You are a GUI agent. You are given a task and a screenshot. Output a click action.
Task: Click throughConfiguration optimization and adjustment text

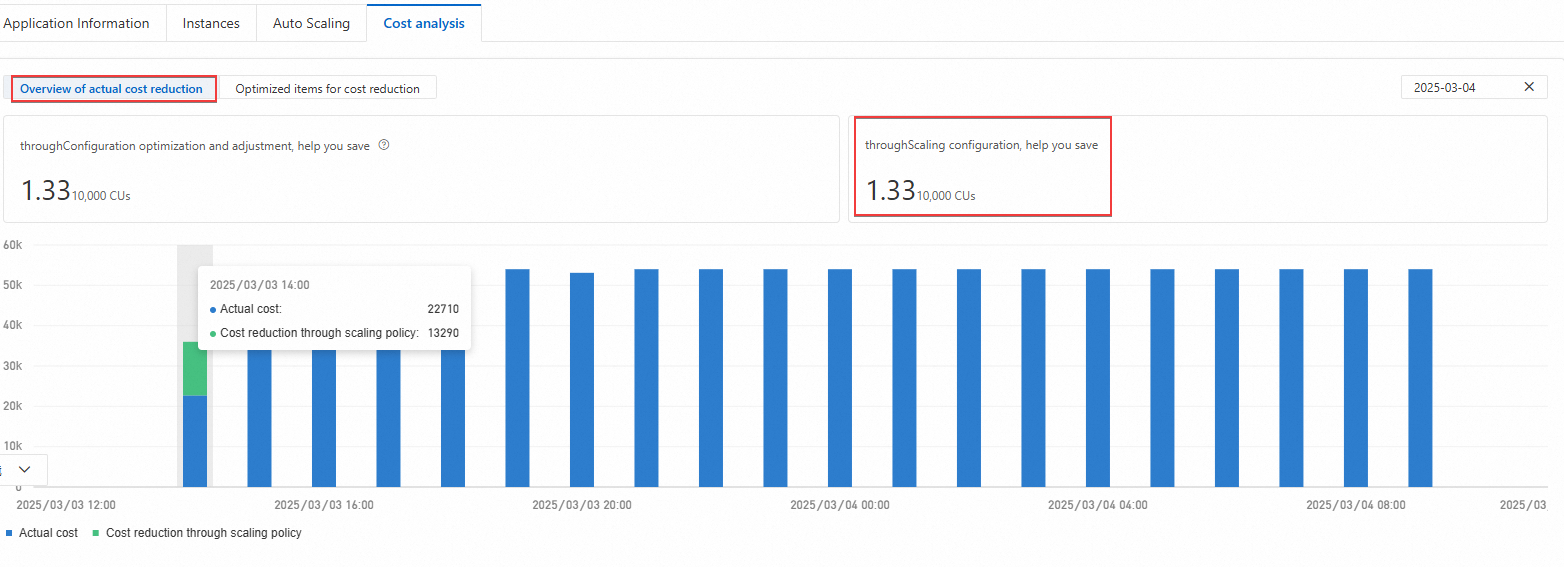[195, 146]
